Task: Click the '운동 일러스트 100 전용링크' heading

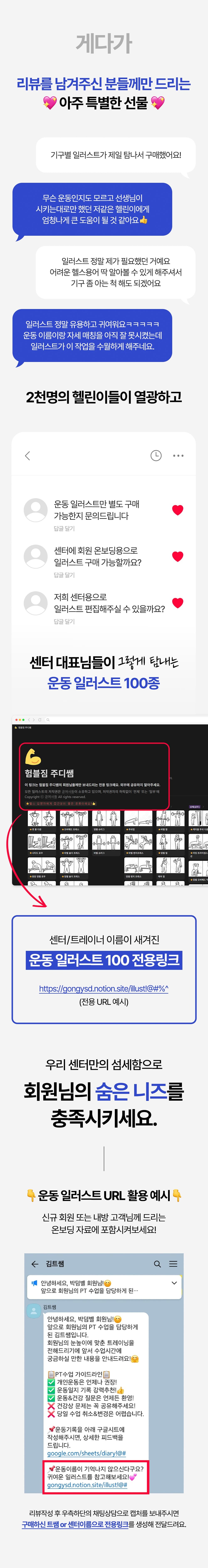Action: click(104, 961)
